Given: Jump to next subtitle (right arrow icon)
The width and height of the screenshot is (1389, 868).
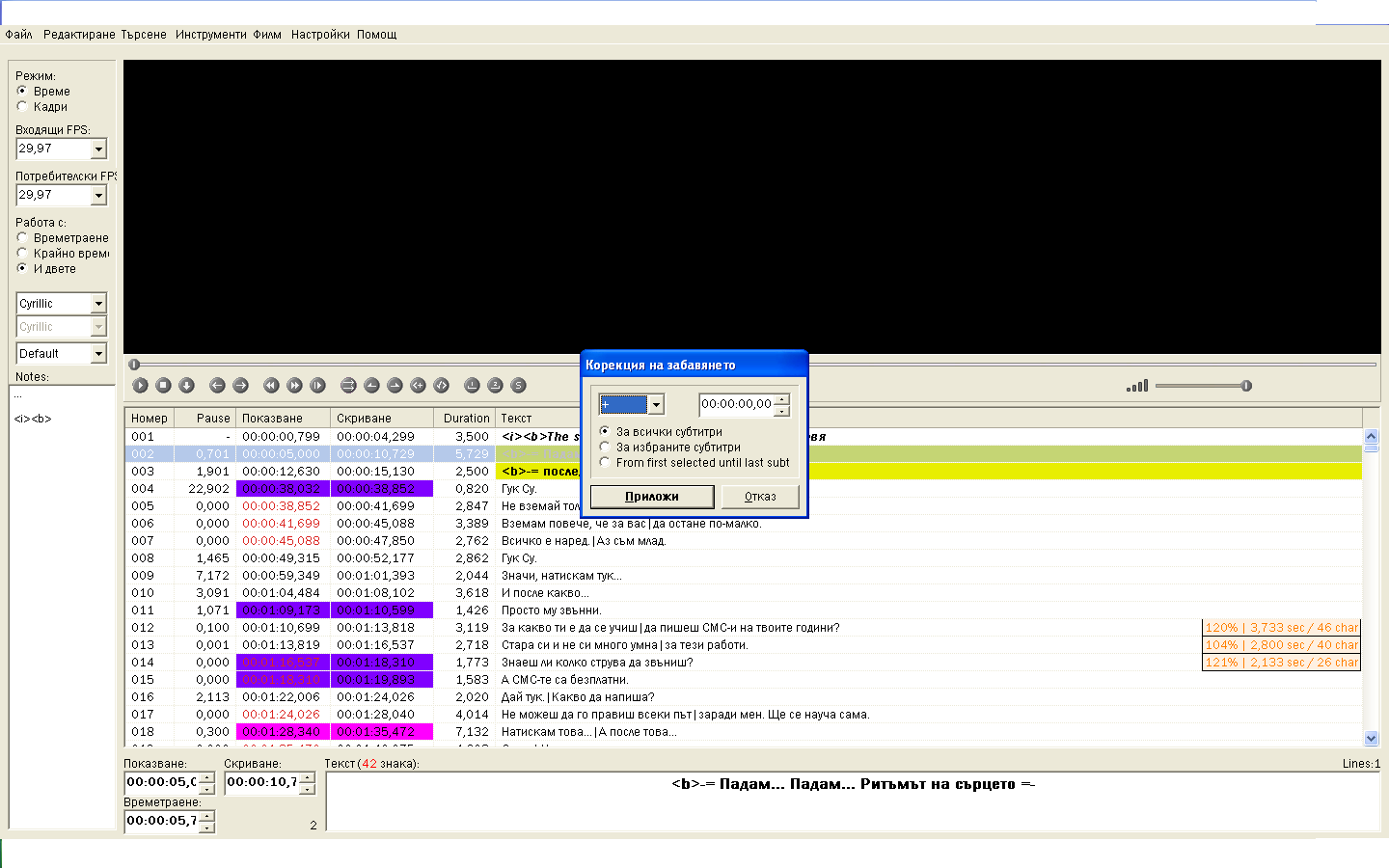Looking at the screenshot, I should 241,385.
